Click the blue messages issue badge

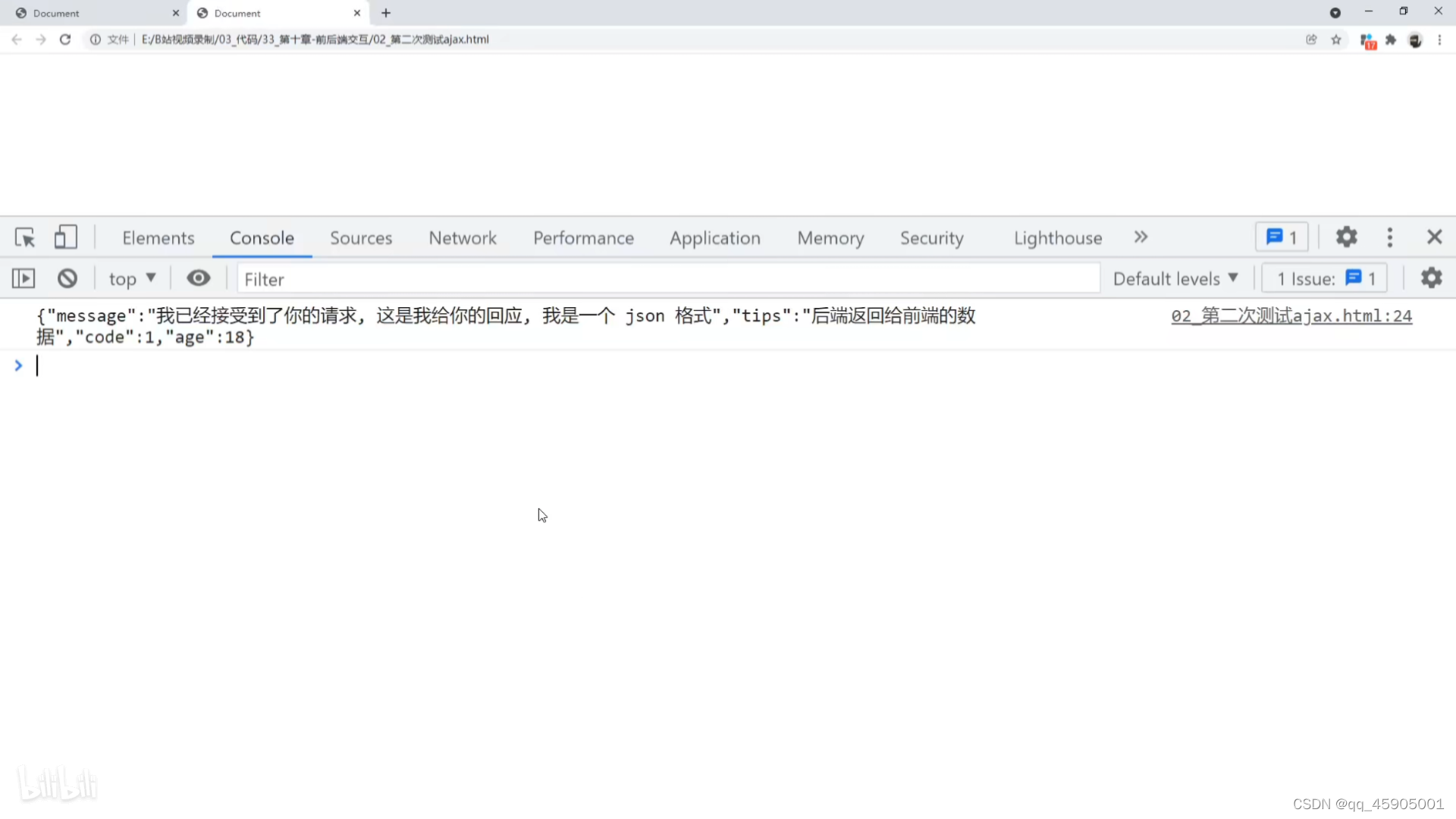point(1282,237)
